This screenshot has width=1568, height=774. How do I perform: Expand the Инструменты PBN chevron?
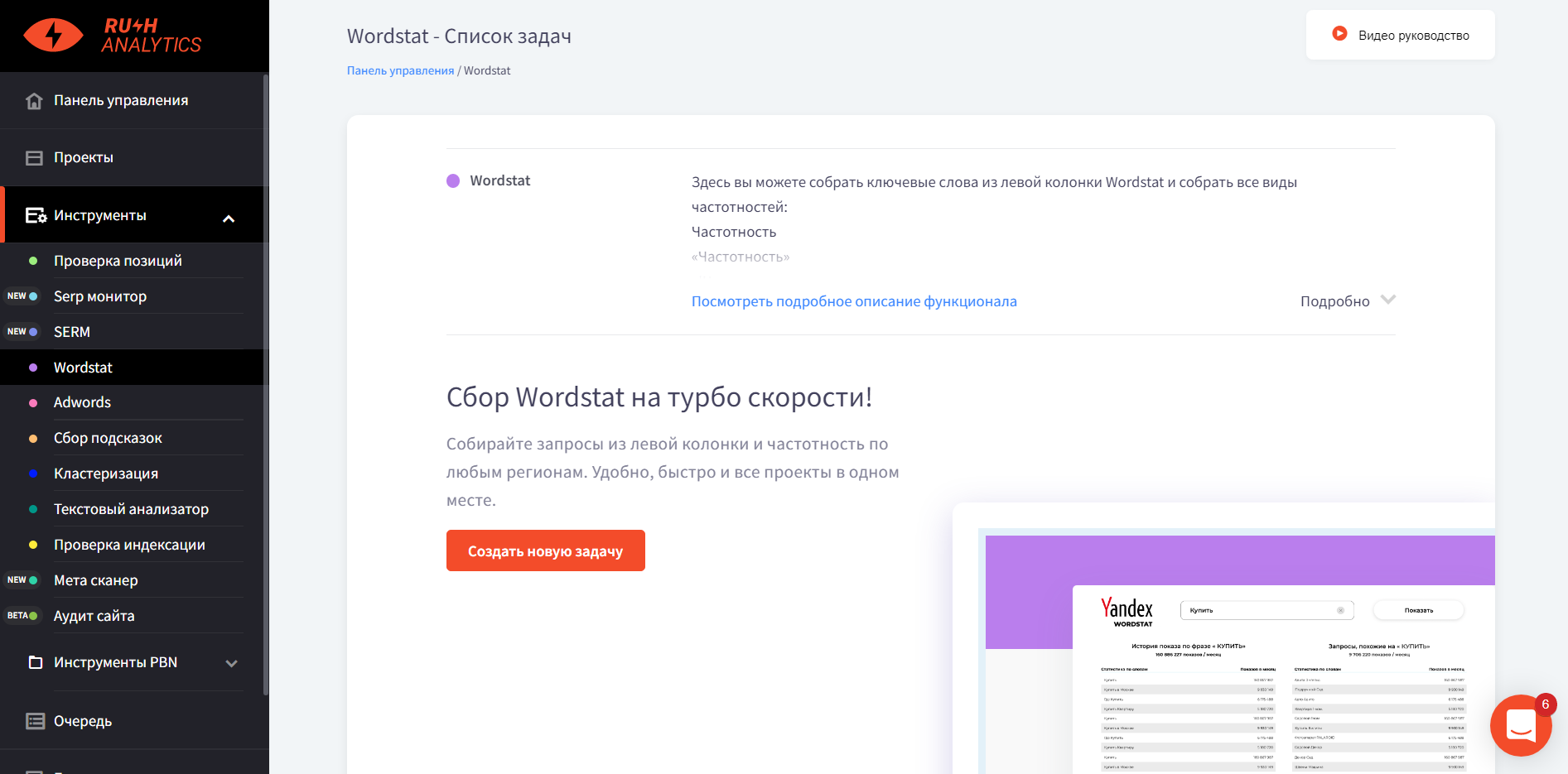click(232, 663)
